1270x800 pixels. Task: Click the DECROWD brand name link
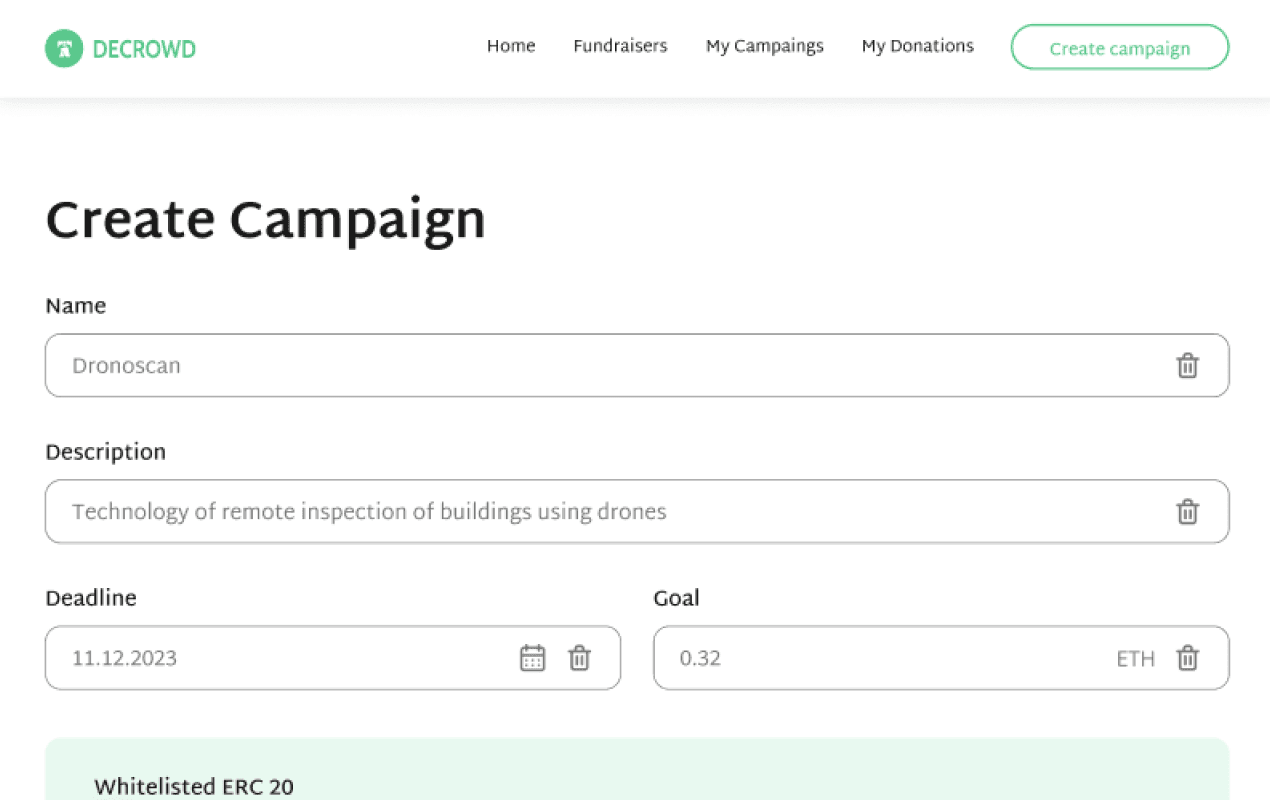pyautogui.click(x=144, y=47)
